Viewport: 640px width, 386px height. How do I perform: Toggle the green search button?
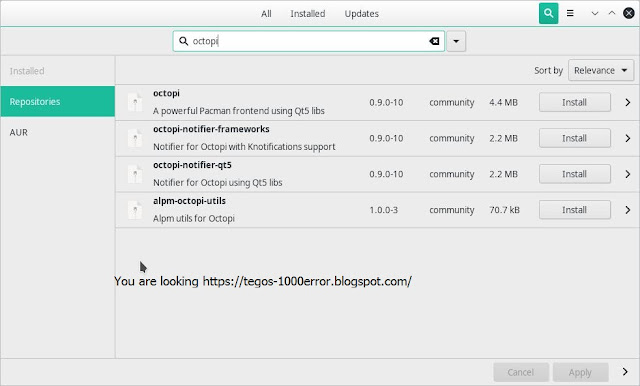tap(548, 13)
